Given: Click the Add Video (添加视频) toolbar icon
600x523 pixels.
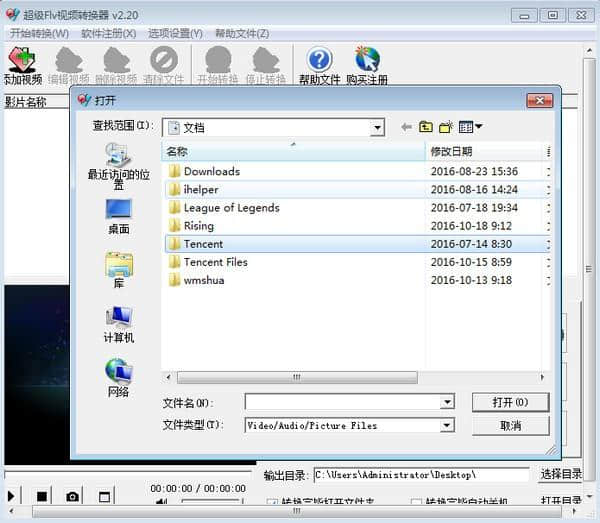Looking at the screenshot, I should [x=23, y=63].
